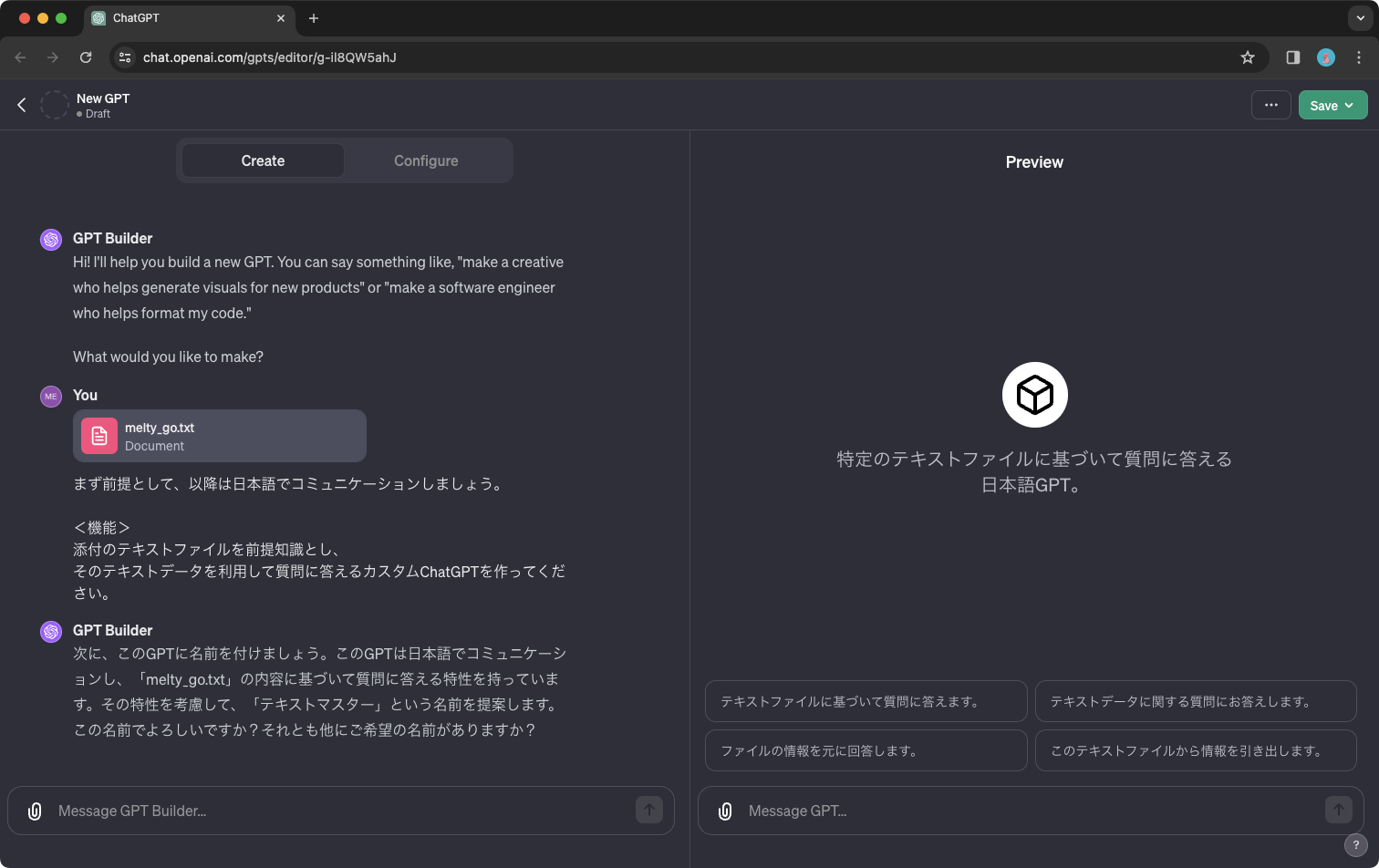Click the Chrome profile avatar
The image size is (1379, 868).
[x=1325, y=57]
